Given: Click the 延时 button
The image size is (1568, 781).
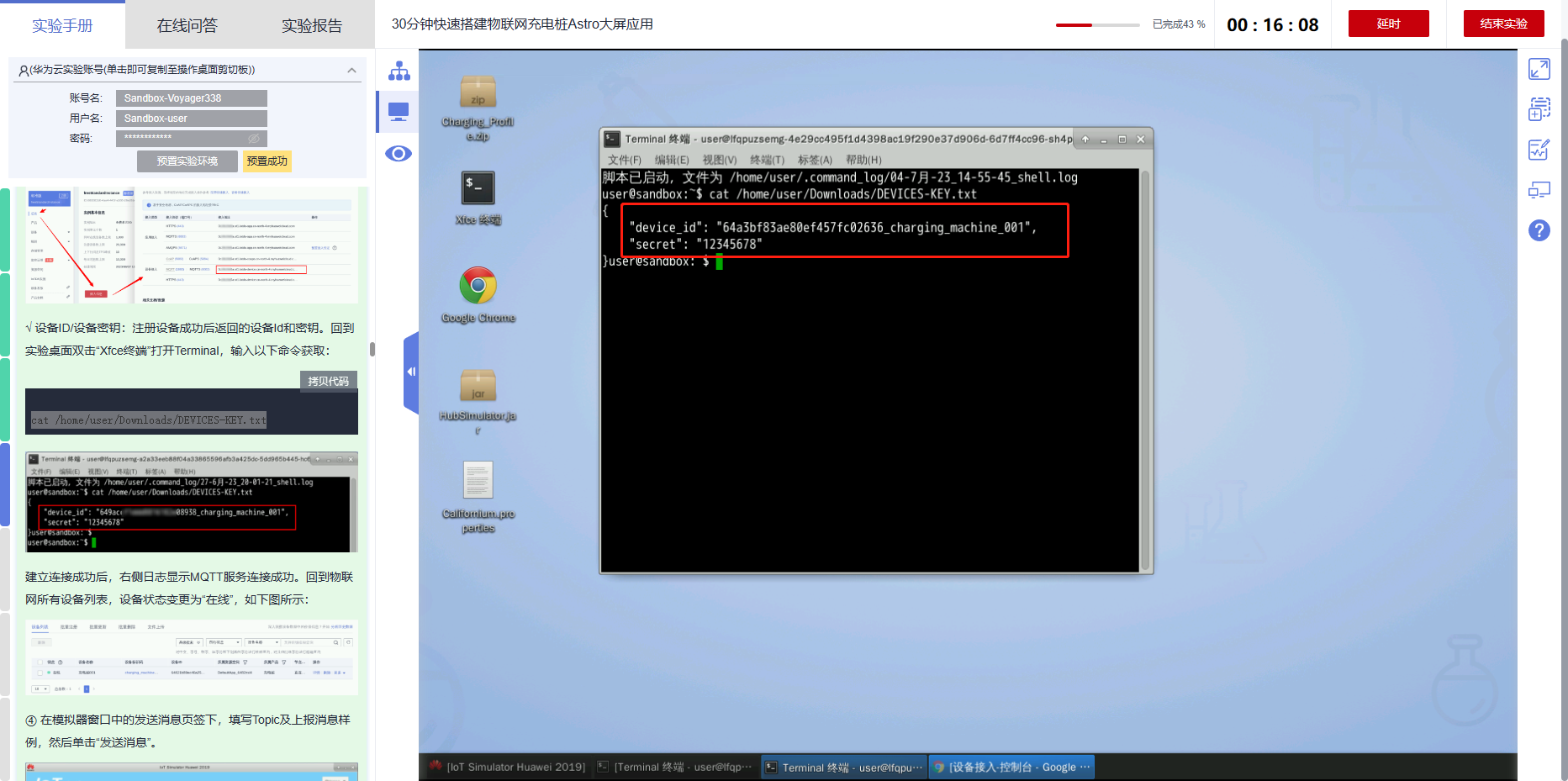Looking at the screenshot, I should tap(1389, 24).
